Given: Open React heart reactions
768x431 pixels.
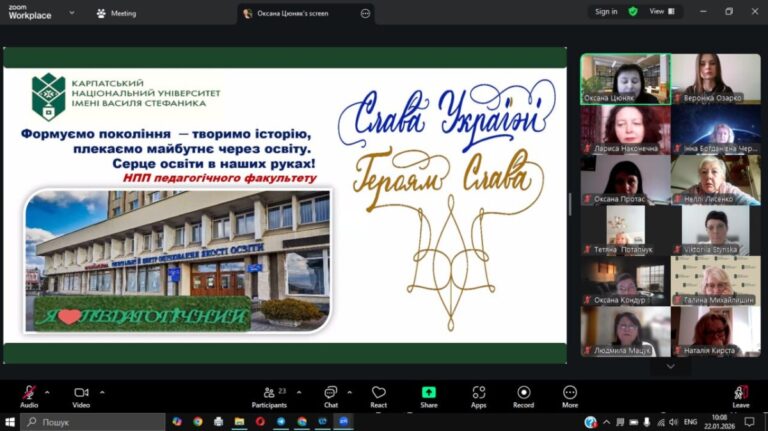Looking at the screenshot, I should tap(379, 397).
